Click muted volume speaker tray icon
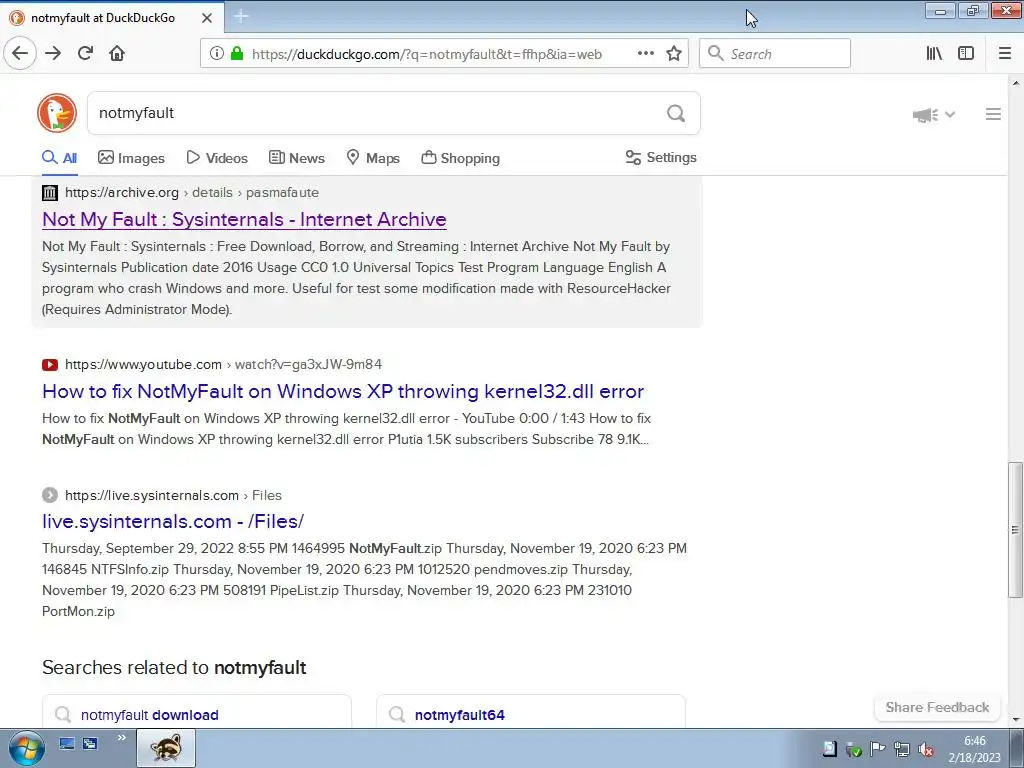Screen dimensions: 1024x768 (x=925, y=749)
